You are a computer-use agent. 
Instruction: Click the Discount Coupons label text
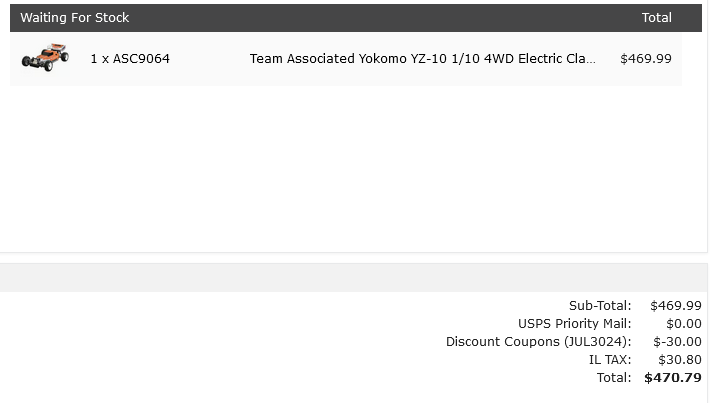pyautogui.click(x=502, y=342)
